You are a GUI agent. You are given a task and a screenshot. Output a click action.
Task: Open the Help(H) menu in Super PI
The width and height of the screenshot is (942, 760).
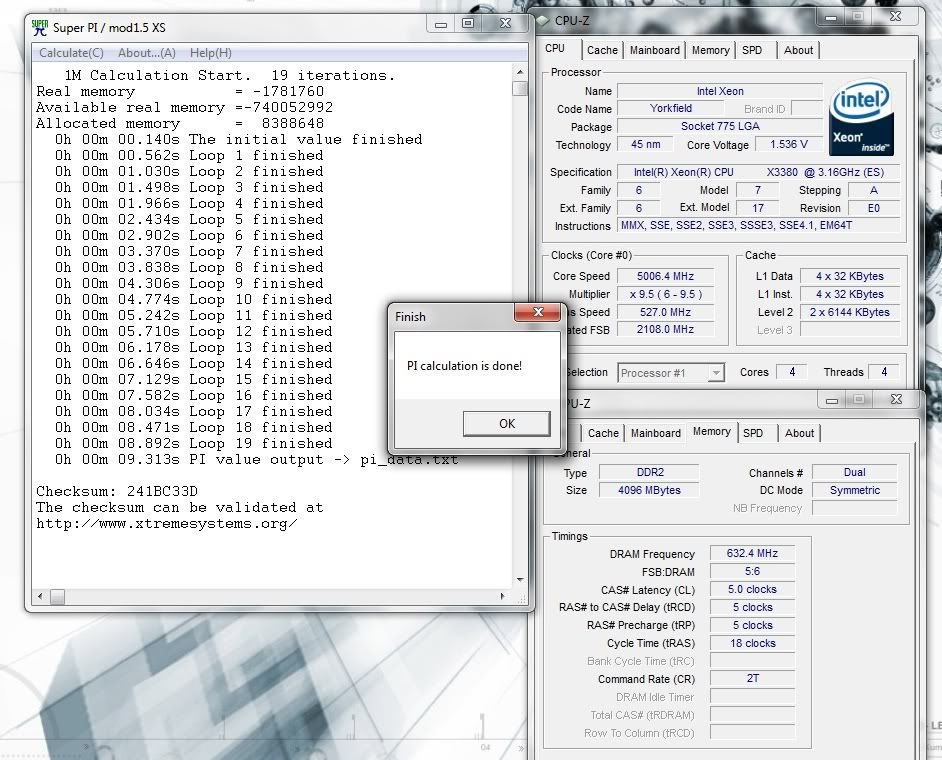point(210,53)
